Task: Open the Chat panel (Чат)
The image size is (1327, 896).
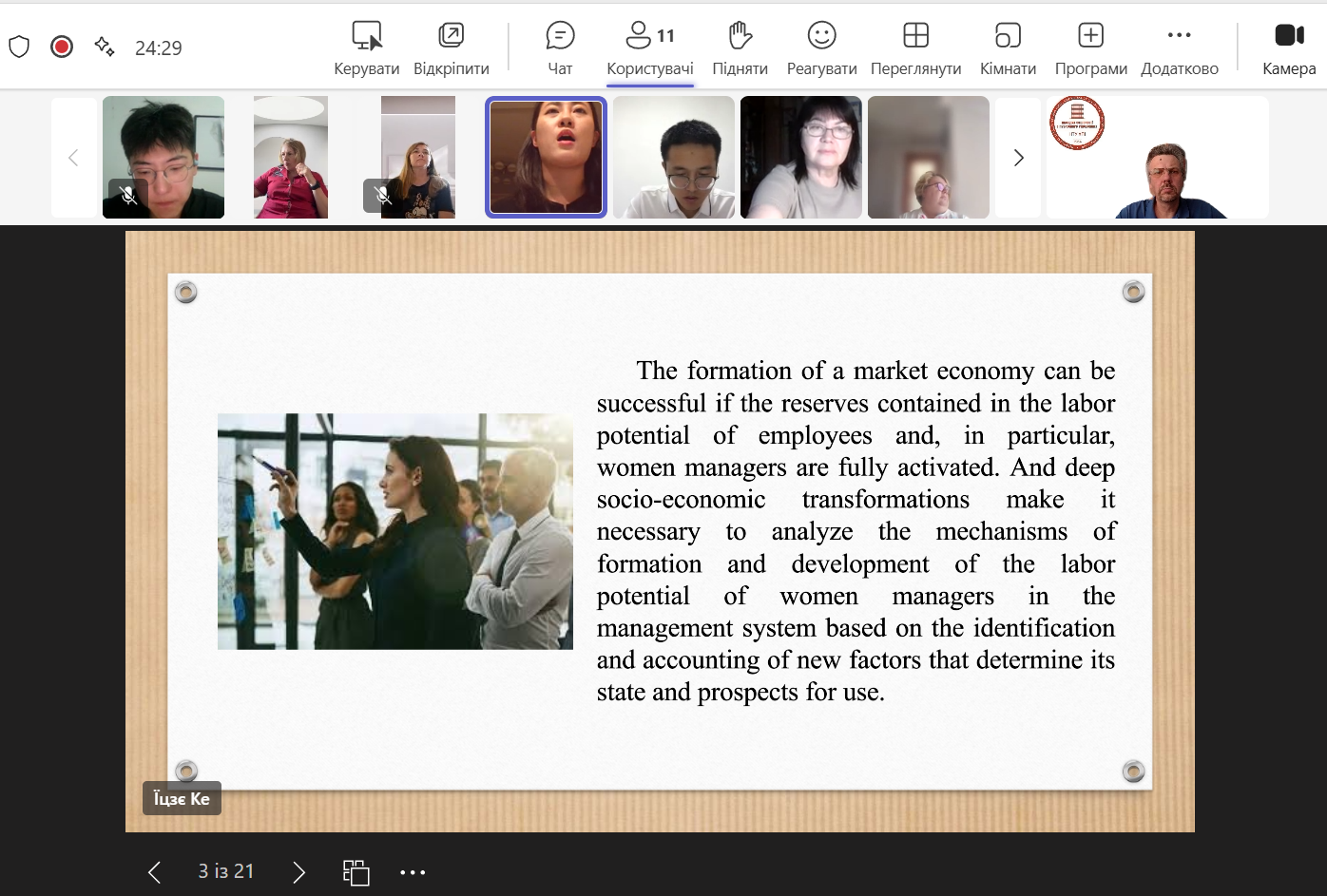Action: (x=560, y=48)
